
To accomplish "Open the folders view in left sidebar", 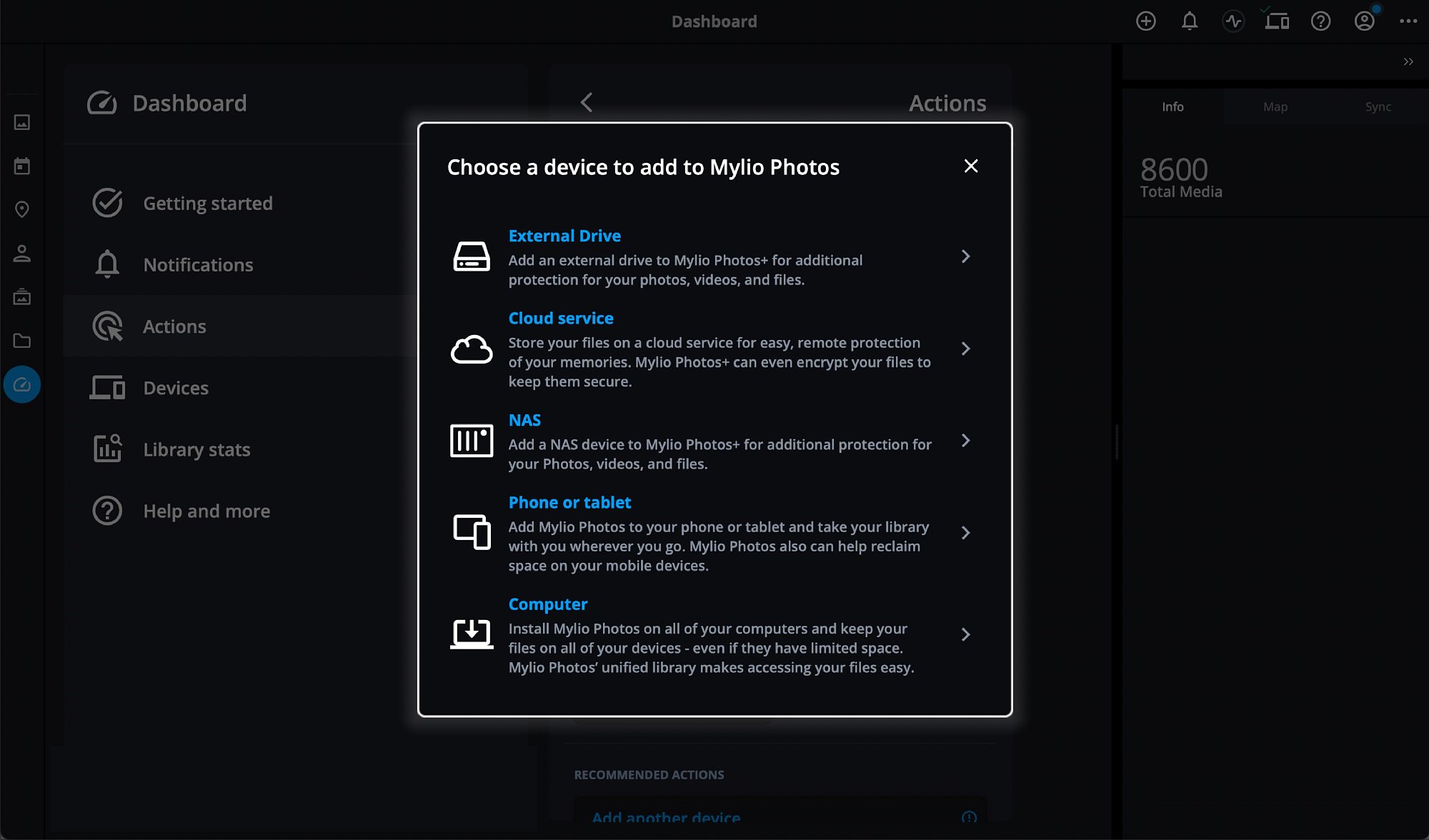I will point(22,341).
